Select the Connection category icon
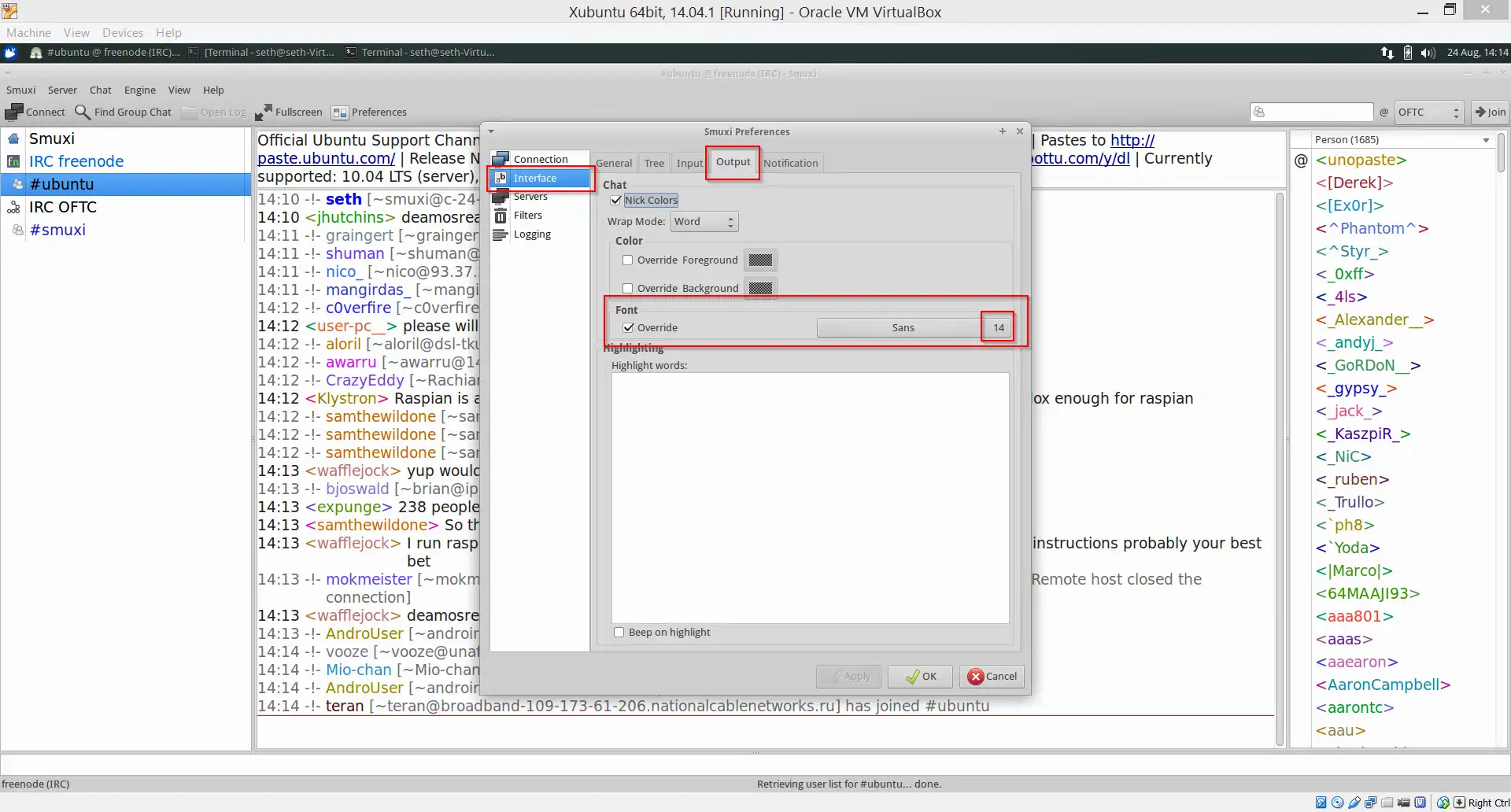Image resolution: width=1511 pixels, height=812 pixels. coord(501,159)
